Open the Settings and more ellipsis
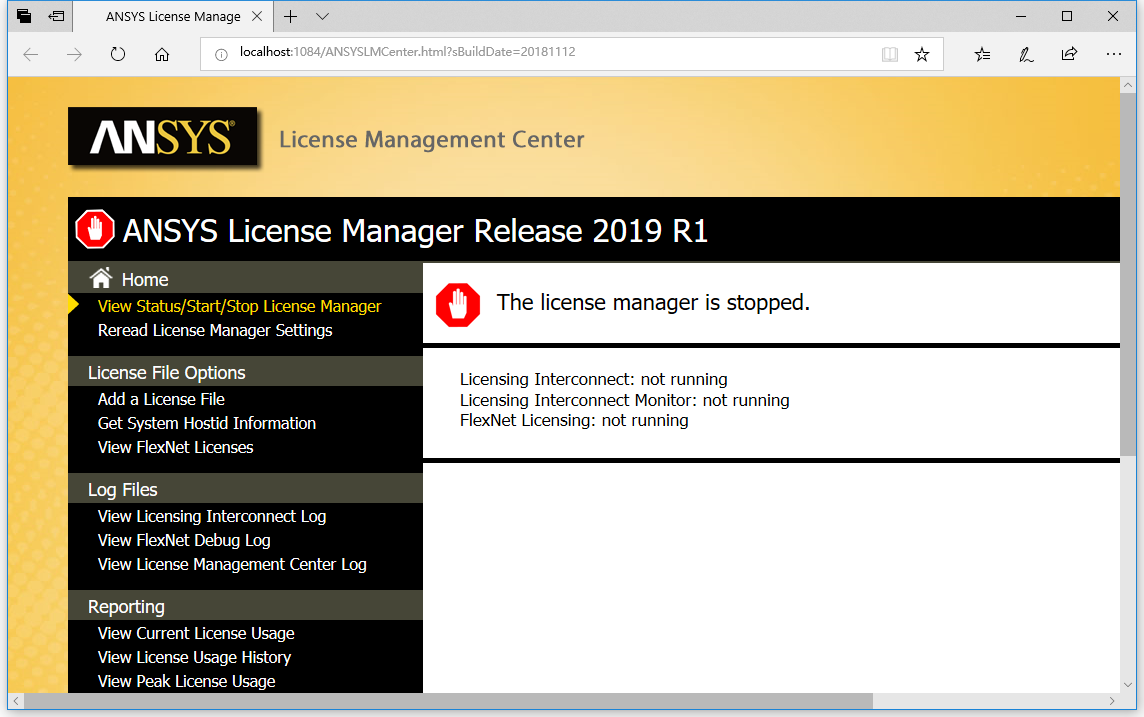This screenshot has height=717, width=1144. [x=1113, y=54]
